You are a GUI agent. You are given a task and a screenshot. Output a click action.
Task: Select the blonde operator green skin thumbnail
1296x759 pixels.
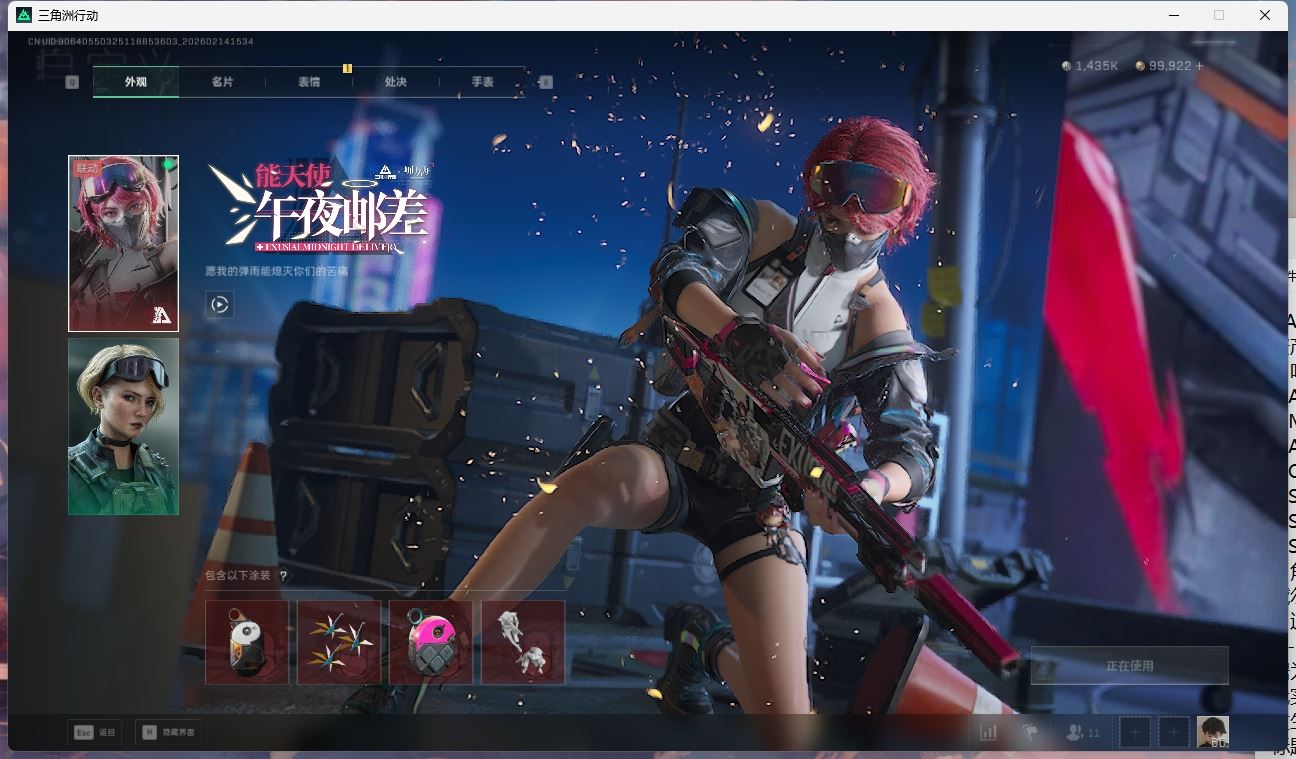tap(123, 426)
